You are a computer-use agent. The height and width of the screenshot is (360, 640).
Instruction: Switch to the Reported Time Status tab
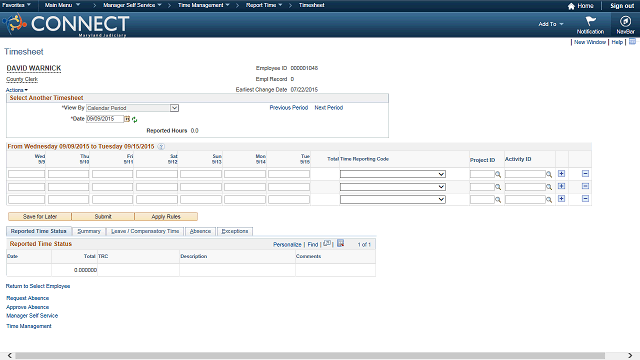(39, 231)
